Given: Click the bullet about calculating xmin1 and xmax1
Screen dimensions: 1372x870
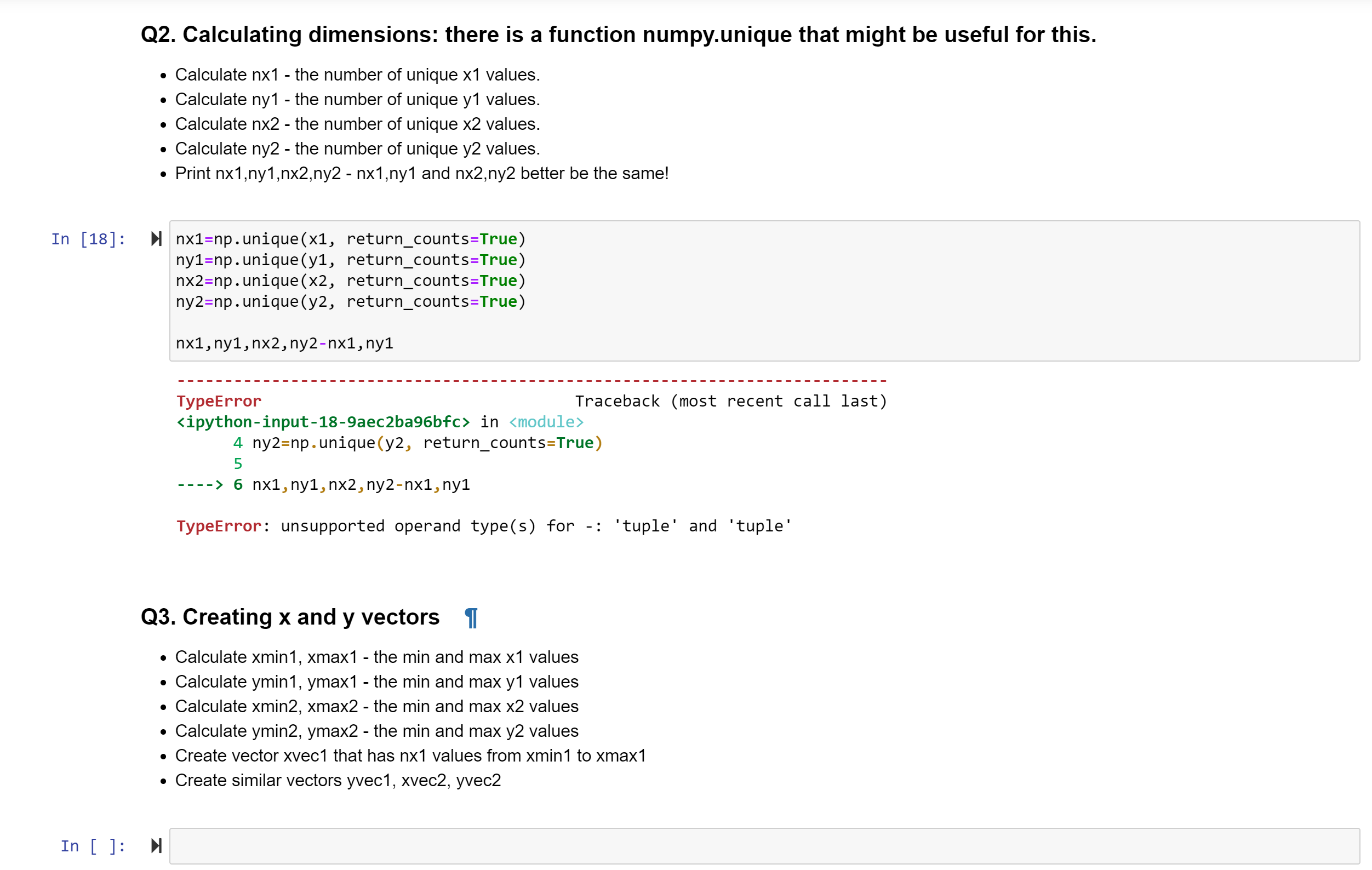Looking at the screenshot, I should 376,657.
